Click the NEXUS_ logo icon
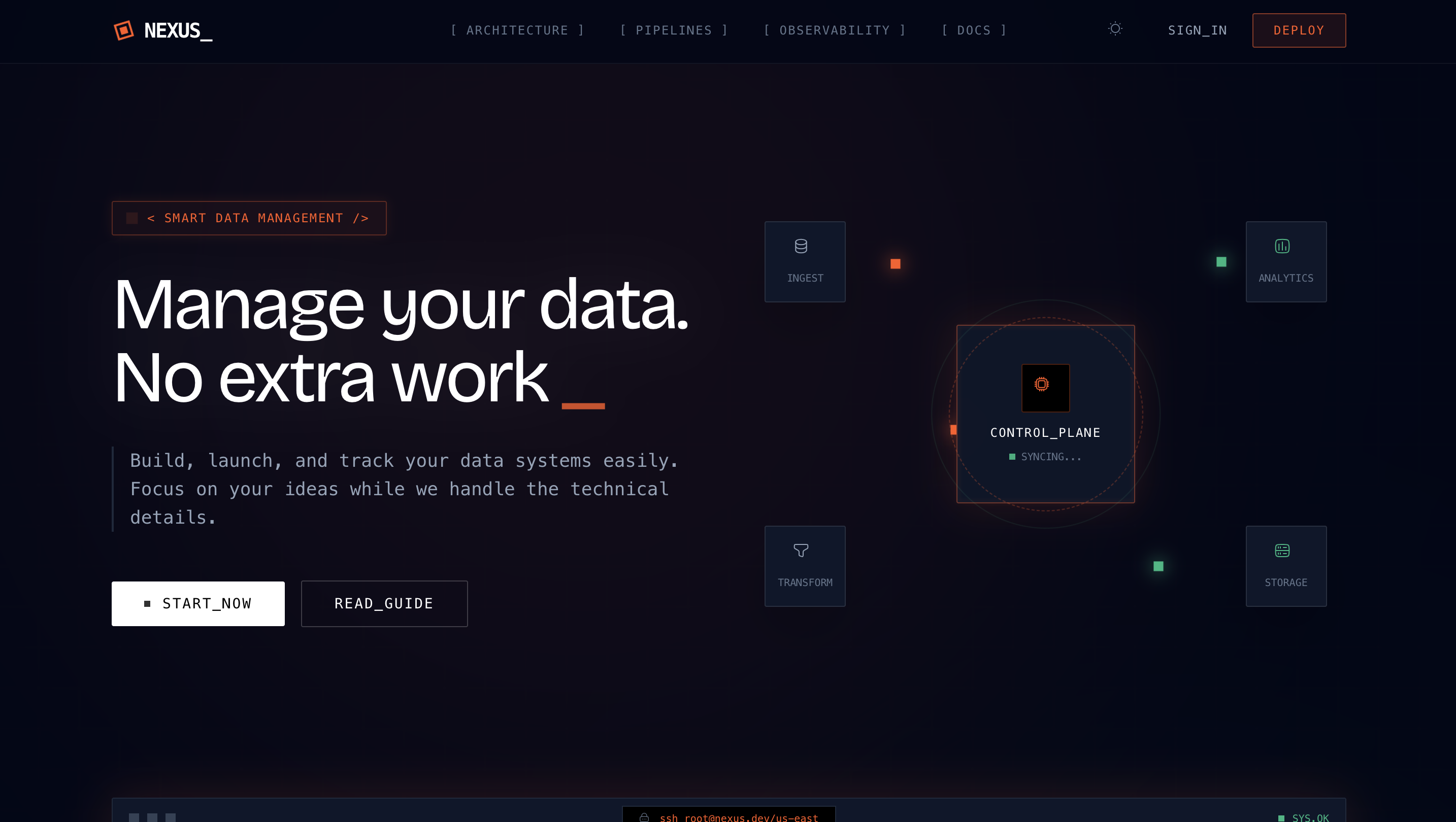 pyautogui.click(x=123, y=30)
